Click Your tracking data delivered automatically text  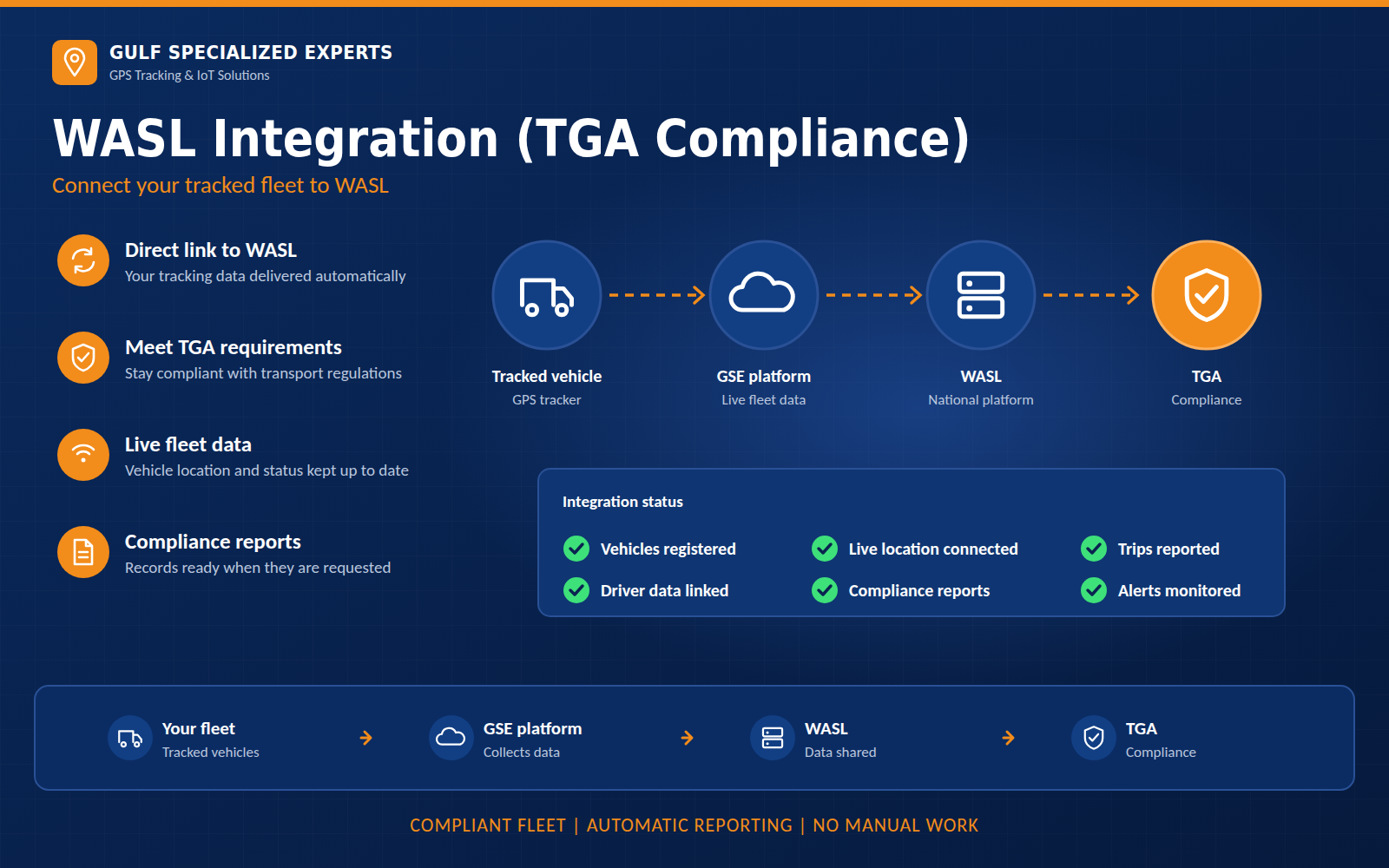(266, 276)
